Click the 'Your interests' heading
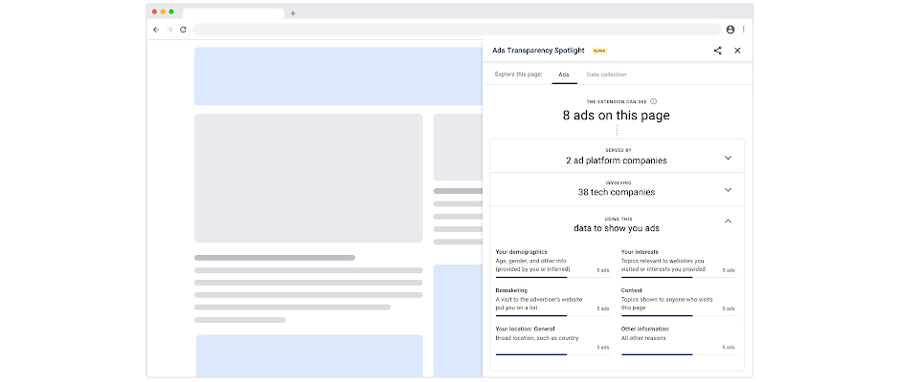 [639, 252]
